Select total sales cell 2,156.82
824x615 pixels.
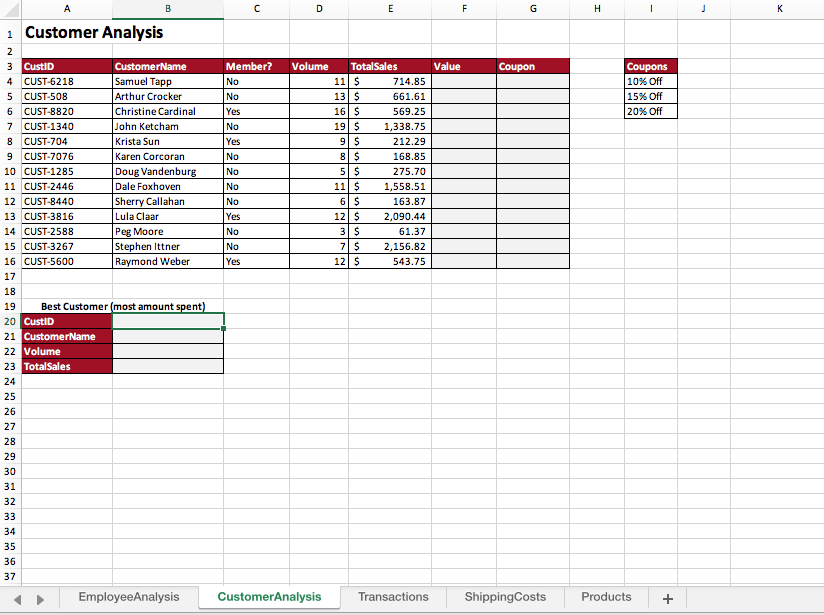390,246
